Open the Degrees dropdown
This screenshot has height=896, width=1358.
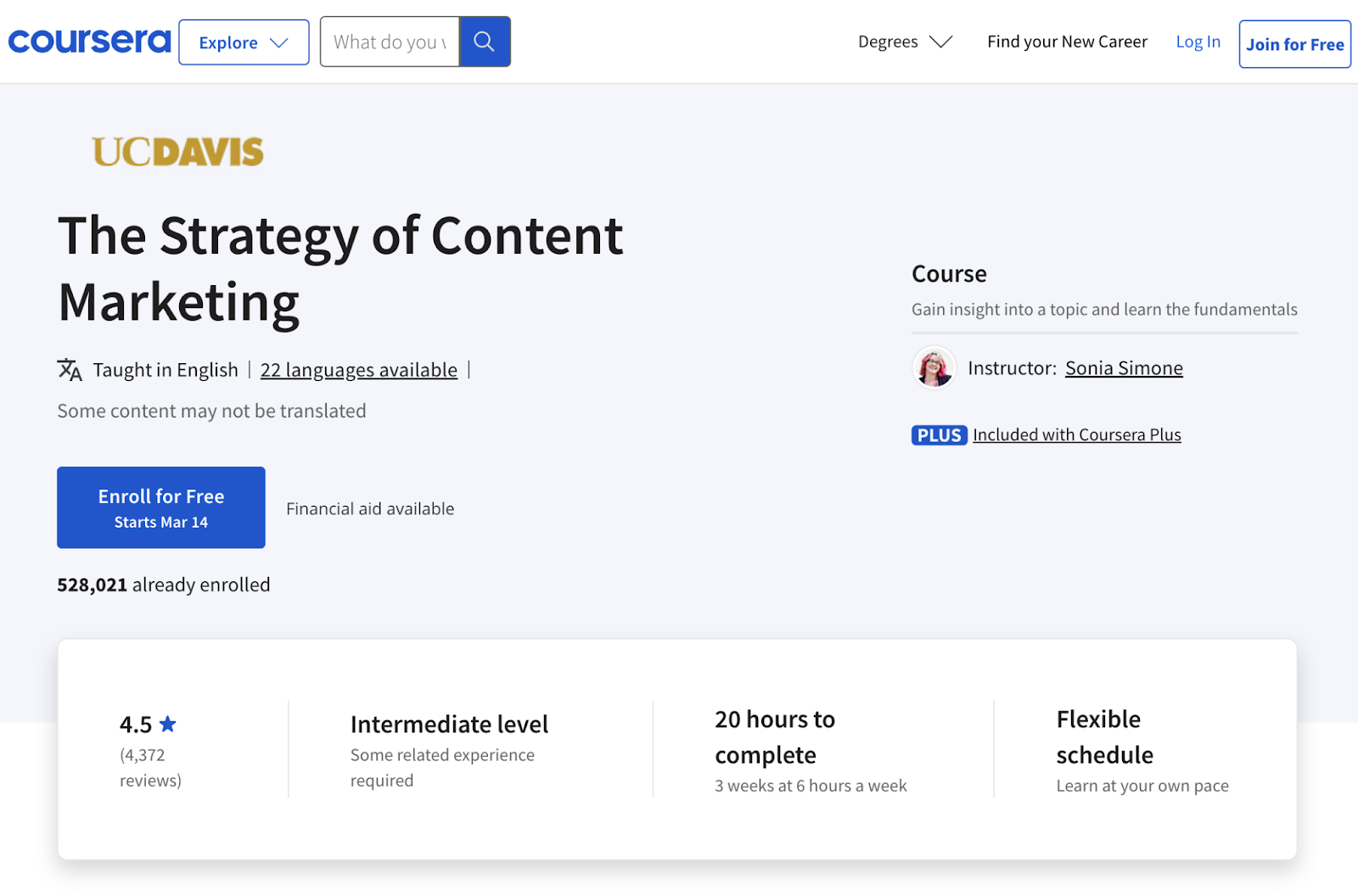coord(905,41)
